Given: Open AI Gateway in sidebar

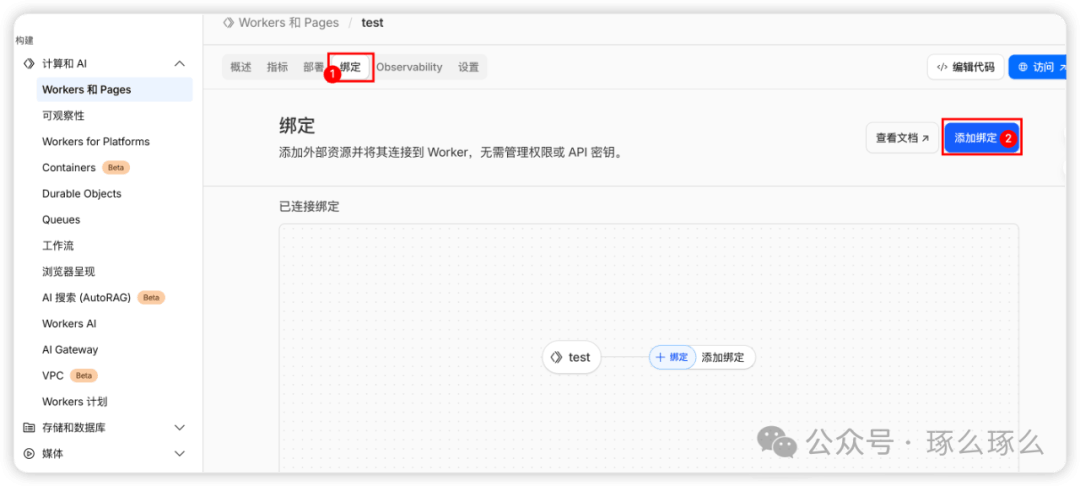Looking at the screenshot, I should click(x=70, y=350).
